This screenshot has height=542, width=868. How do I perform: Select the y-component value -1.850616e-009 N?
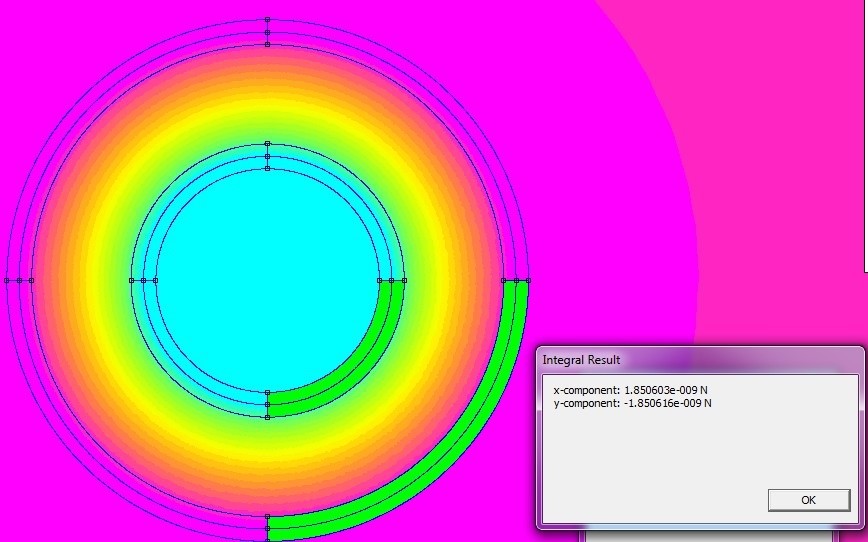click(668, 404)
